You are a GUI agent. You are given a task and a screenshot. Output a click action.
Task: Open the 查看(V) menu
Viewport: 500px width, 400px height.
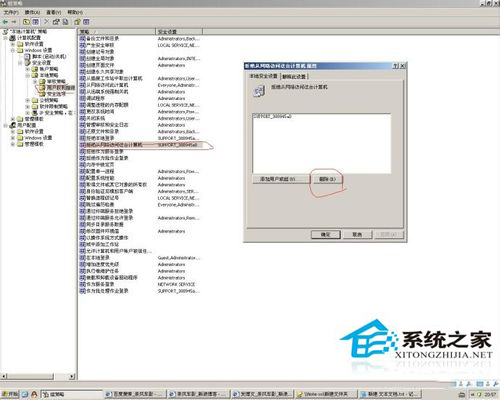click(53, 12)
